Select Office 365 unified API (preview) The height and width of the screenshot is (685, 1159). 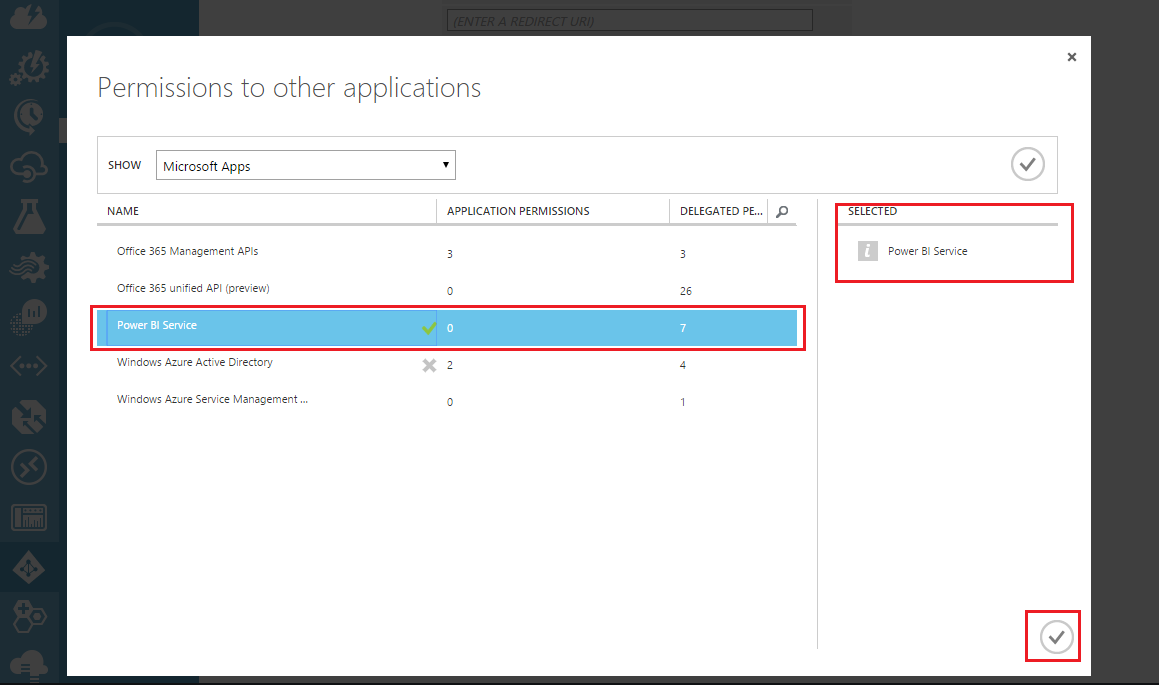[446, 289]
